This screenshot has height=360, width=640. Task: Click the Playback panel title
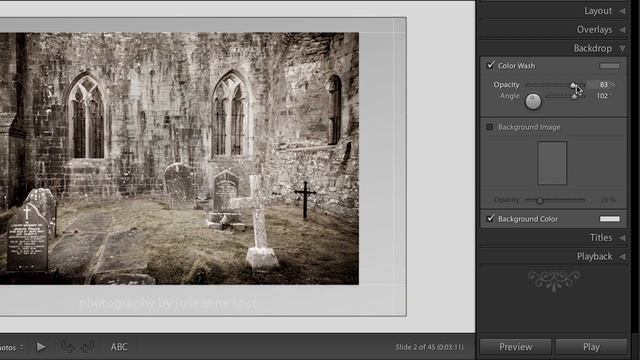tap(594, 256)
